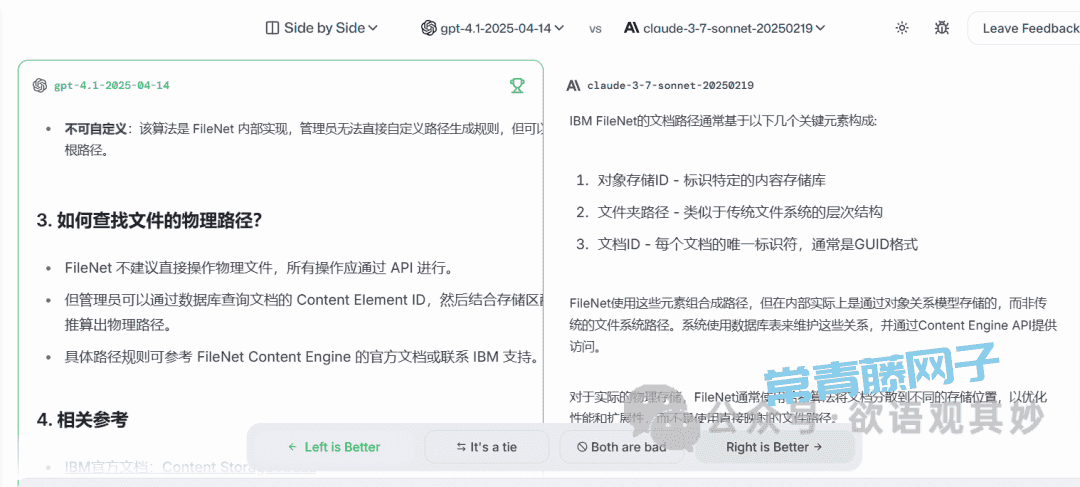Vote It's a tie
The width and height of the screenshot is (1080, 487).
486,447
